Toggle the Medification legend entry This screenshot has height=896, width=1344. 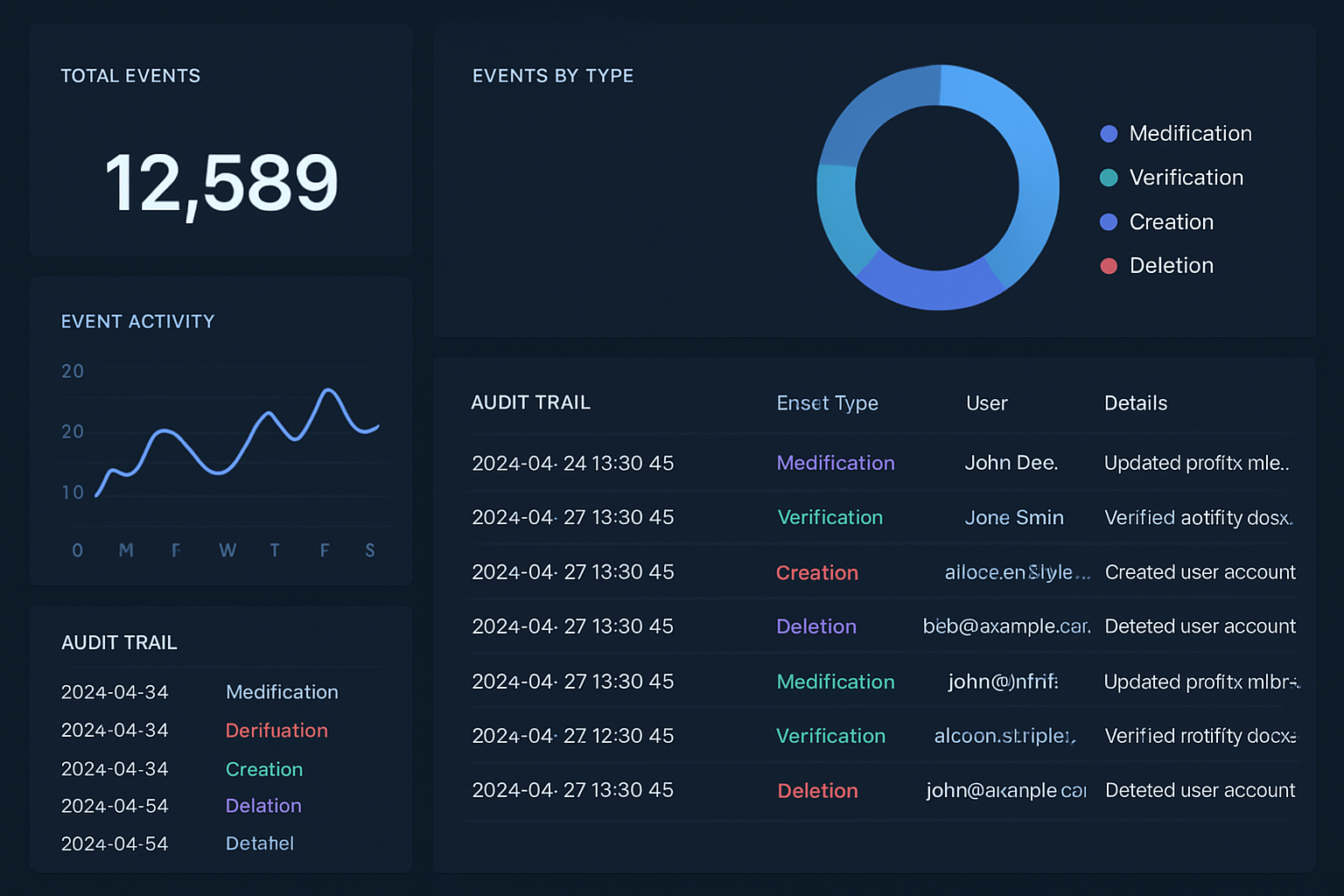point(1190,133)
